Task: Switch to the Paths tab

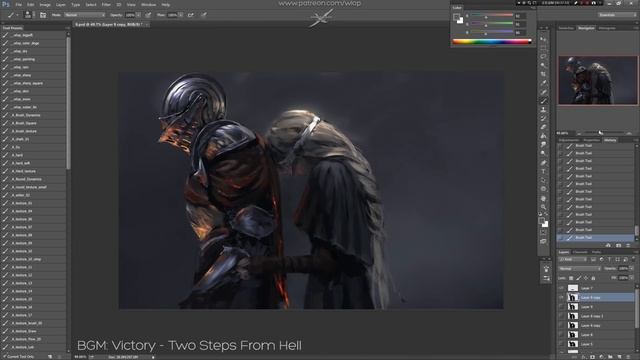Action: 596,252
